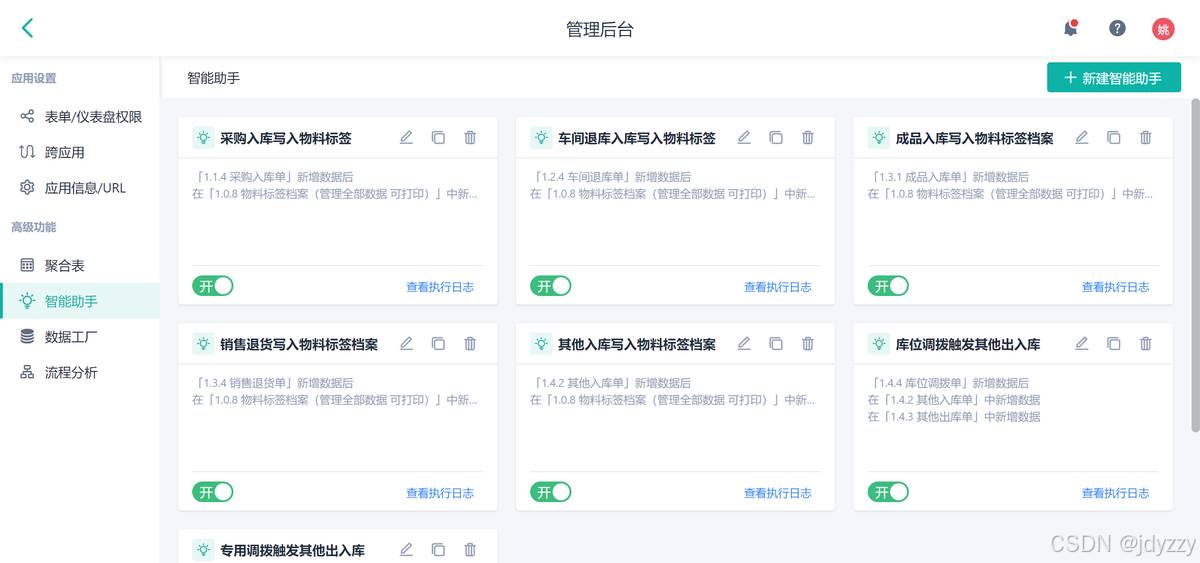Go to 数据工厂 sidebar item

71,337
